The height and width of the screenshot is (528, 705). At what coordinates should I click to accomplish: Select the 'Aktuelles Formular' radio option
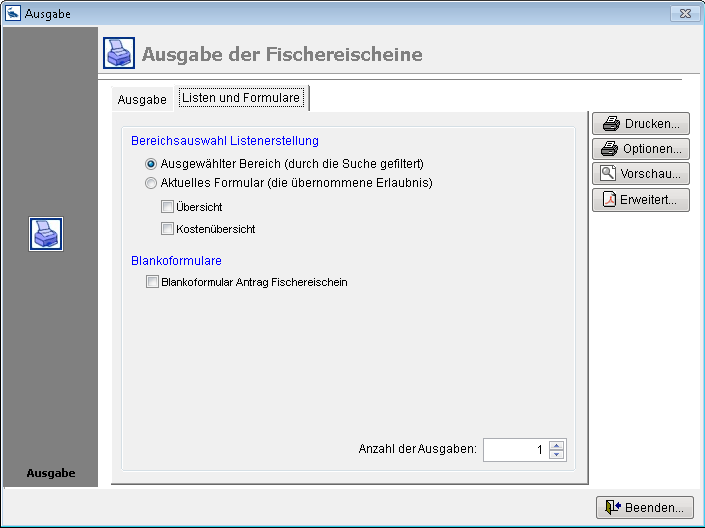[151, 183]
